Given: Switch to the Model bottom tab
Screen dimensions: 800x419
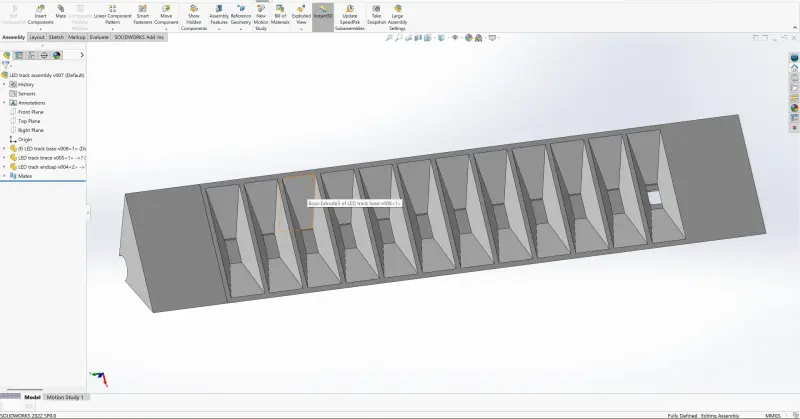Looking at the screenshot, I should pos(32,397).
